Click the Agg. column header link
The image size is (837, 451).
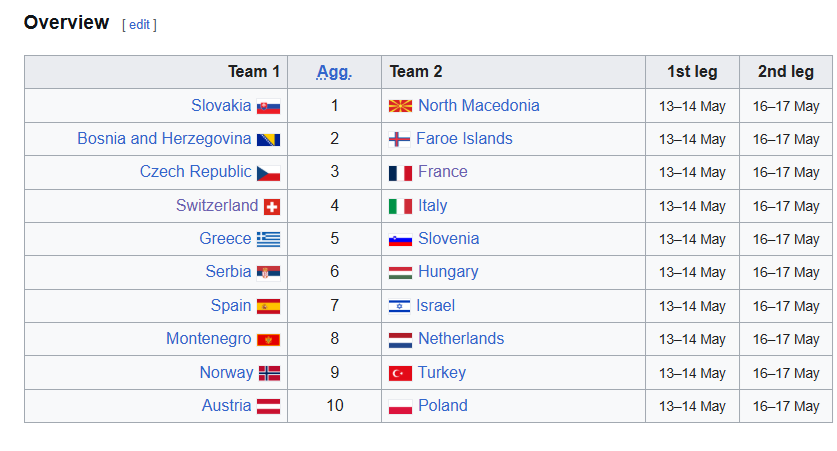tap(334, 72)
